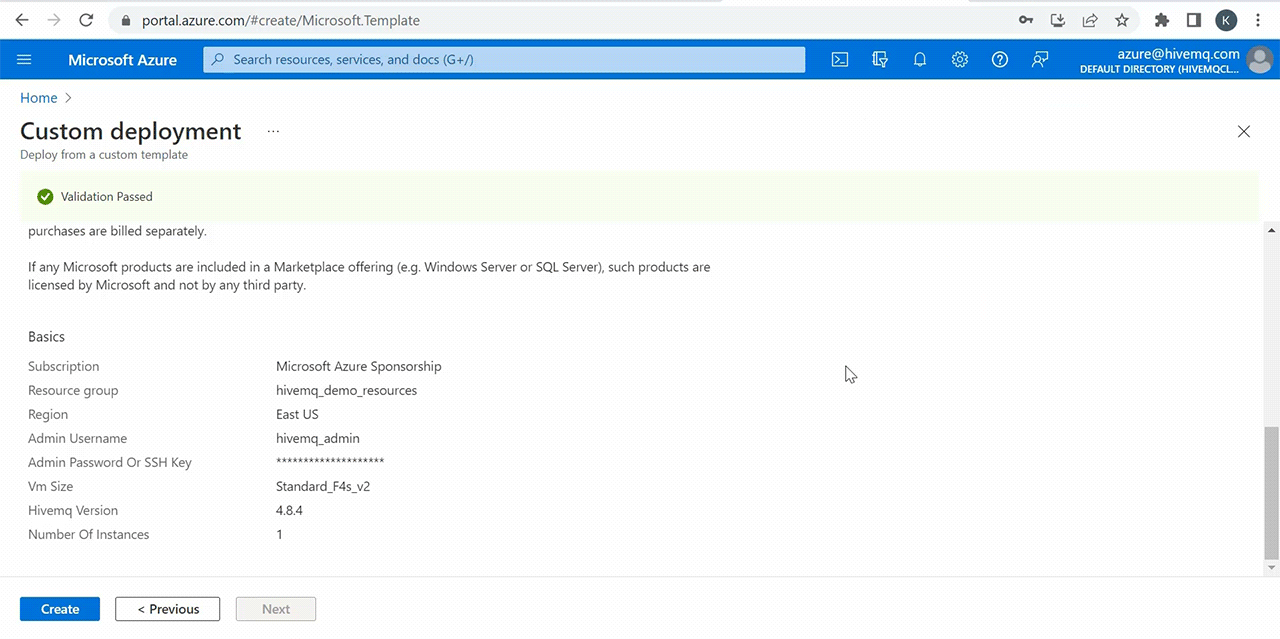This screenshot has height=639, width=1280.
Task: Open Chrome profile K avatar
Action: pyautogui.click(x=1226, y=20)
